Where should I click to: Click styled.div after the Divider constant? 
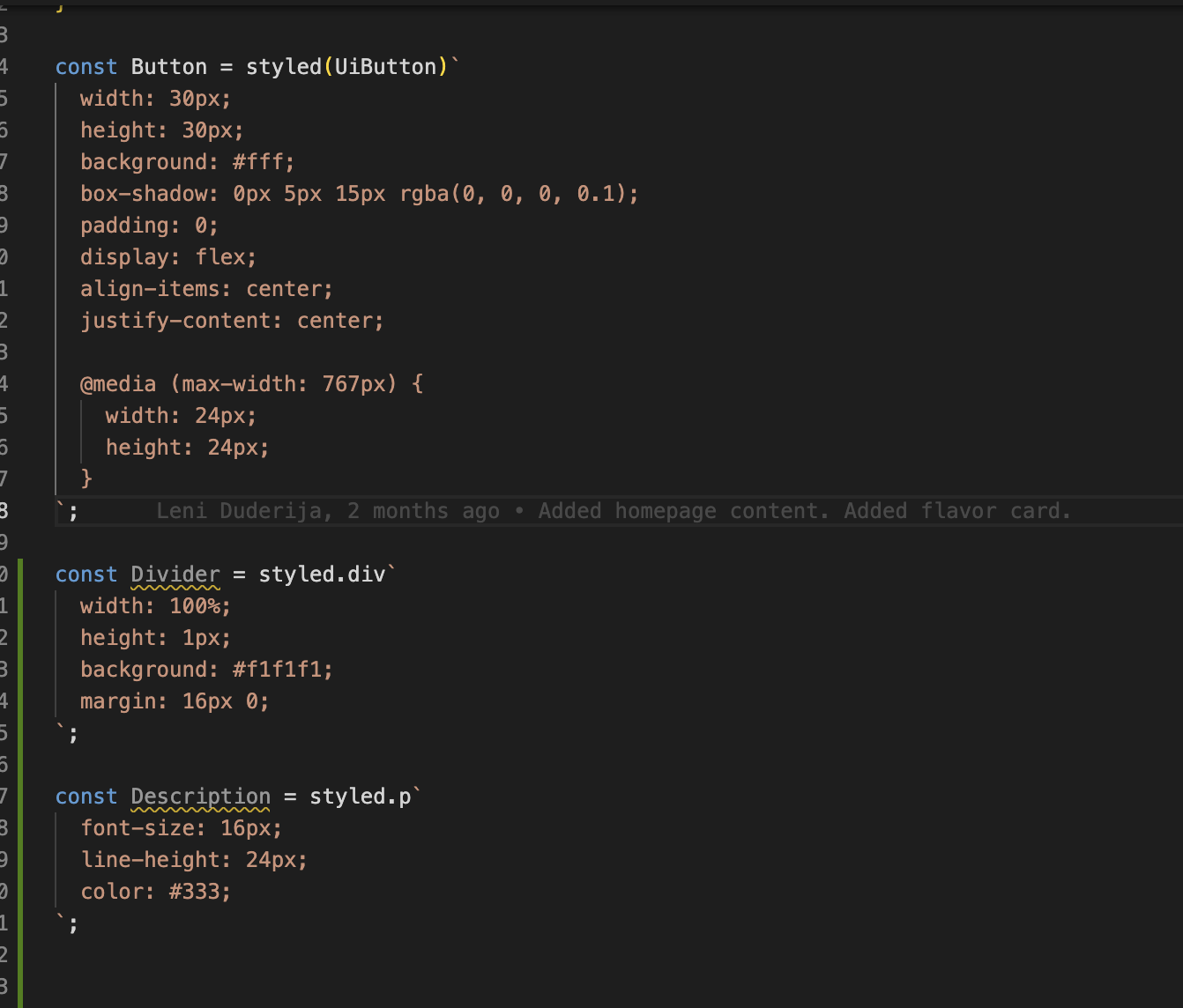pyautogui.click(x=324, y=574)
